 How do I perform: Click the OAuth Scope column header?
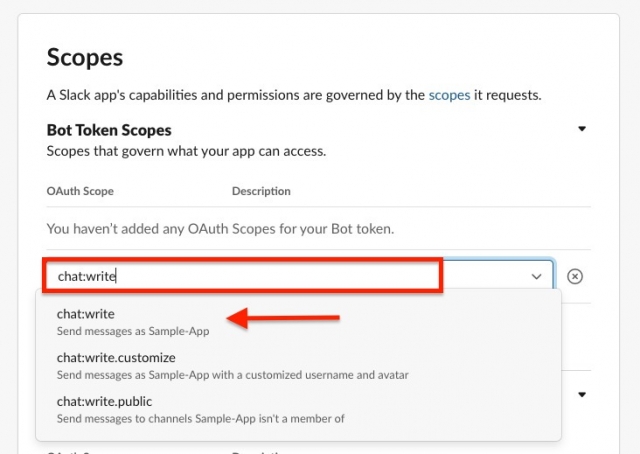[80, 191]
